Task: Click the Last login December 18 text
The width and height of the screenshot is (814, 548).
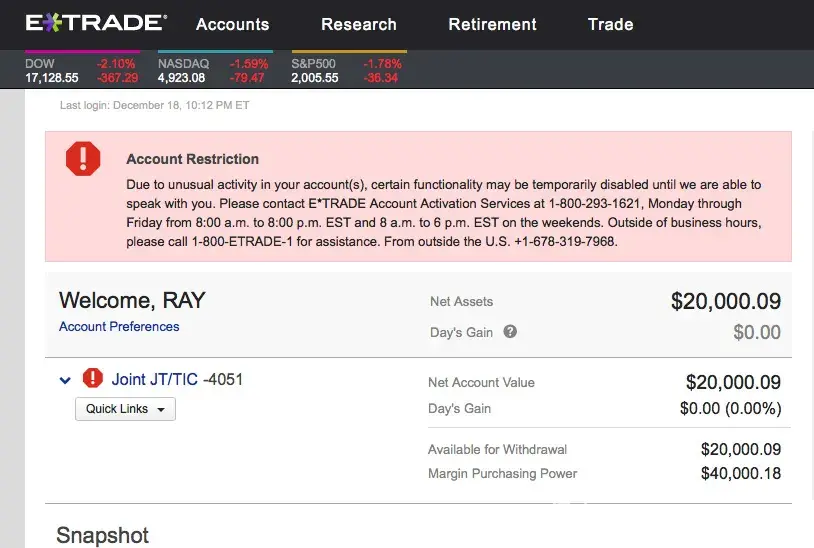Action: [x=155, y=105]
